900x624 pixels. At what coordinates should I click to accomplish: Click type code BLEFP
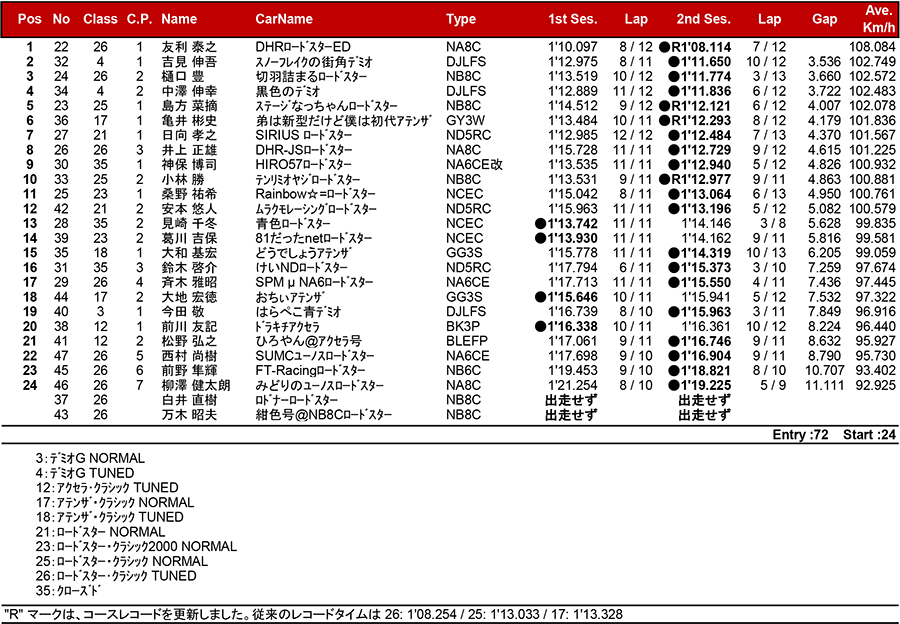tap(467, 342)
